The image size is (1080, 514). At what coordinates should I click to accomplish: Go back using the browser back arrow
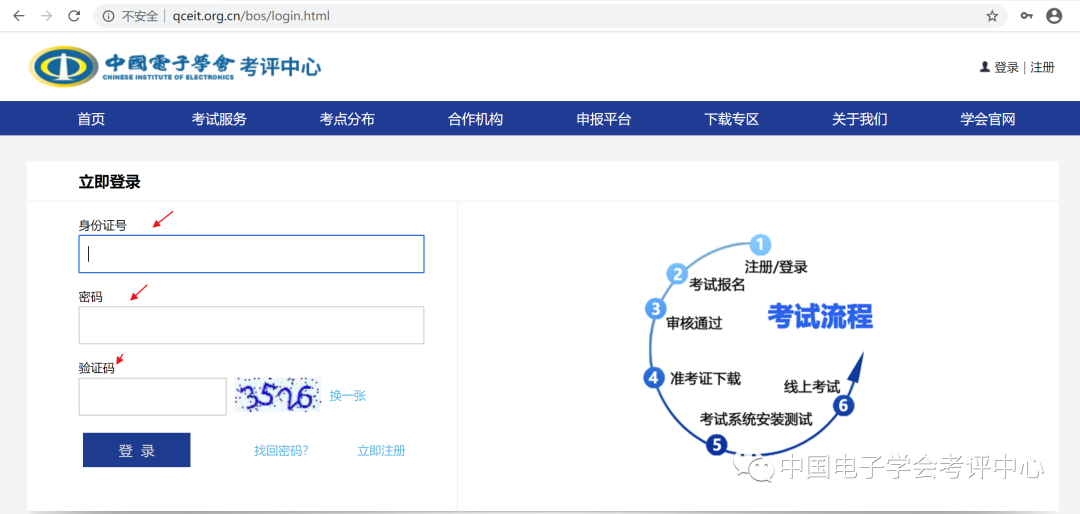19,16
